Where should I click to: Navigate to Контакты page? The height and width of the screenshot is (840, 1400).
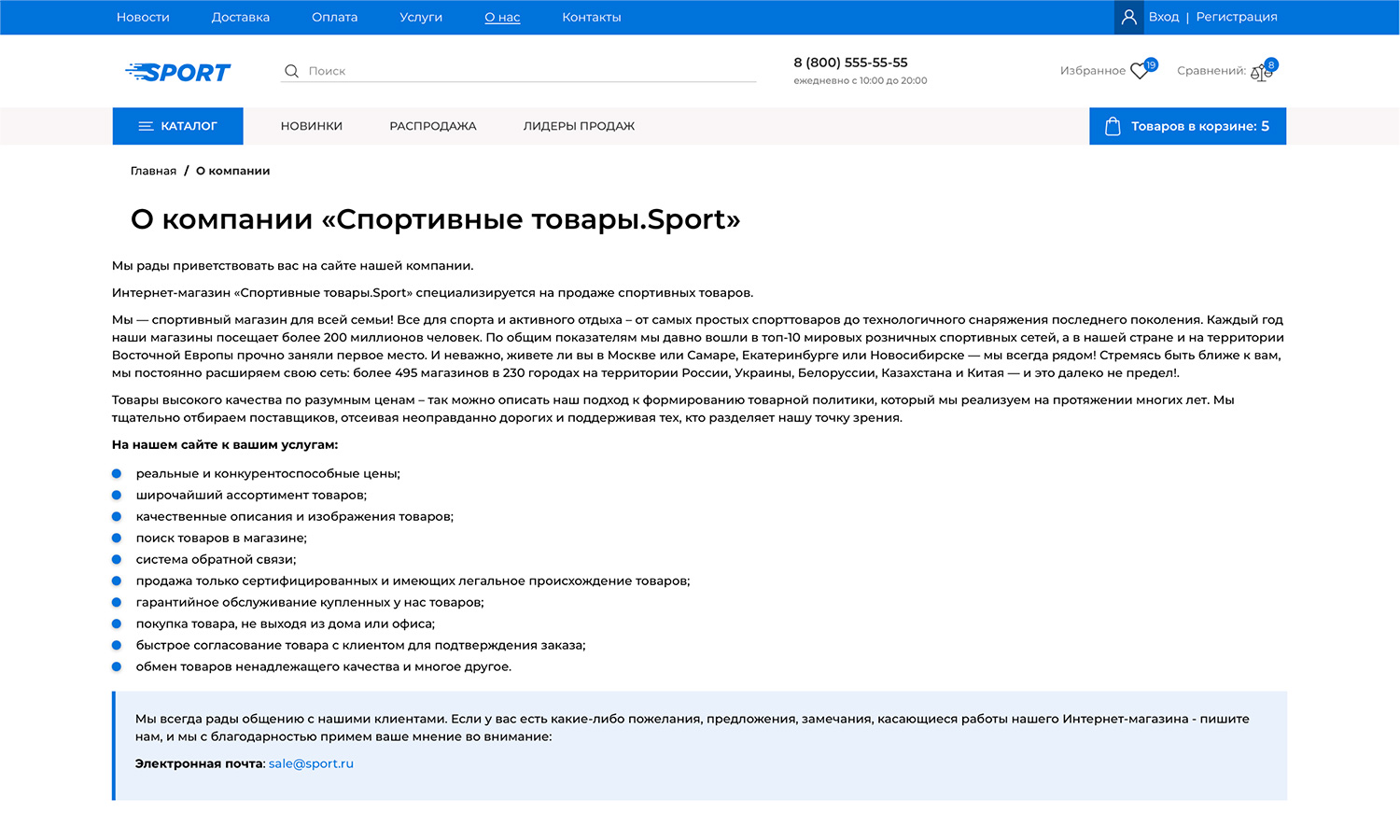[x=591, y=17]
